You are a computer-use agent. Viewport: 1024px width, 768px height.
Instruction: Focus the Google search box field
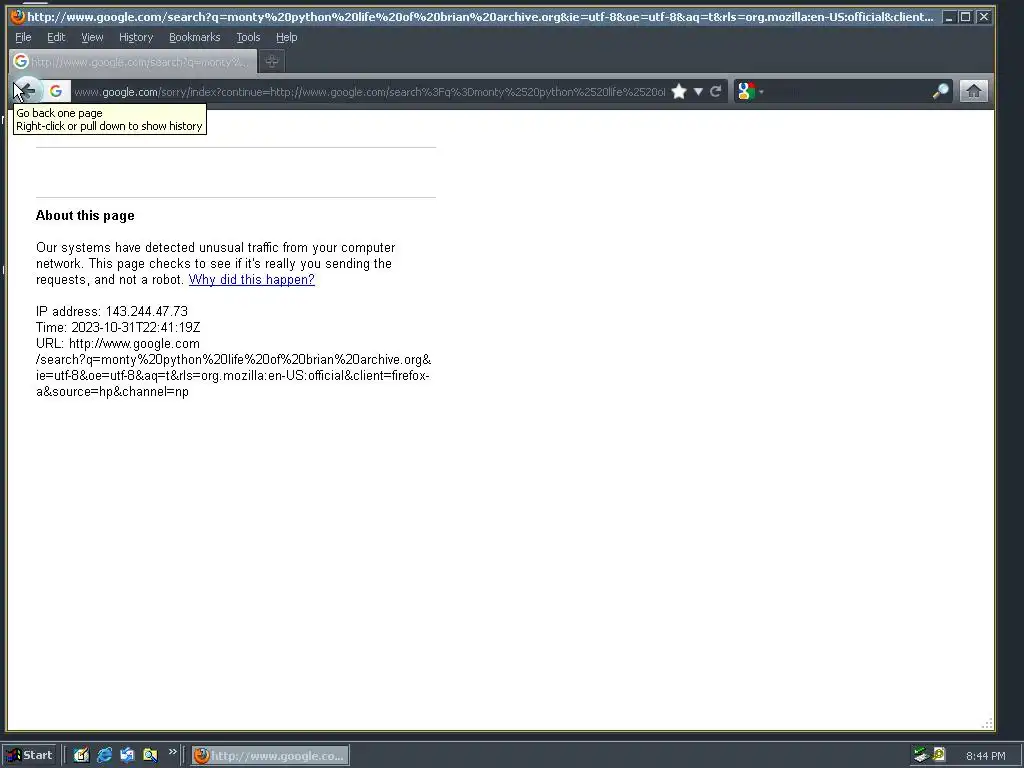(848, 91)
